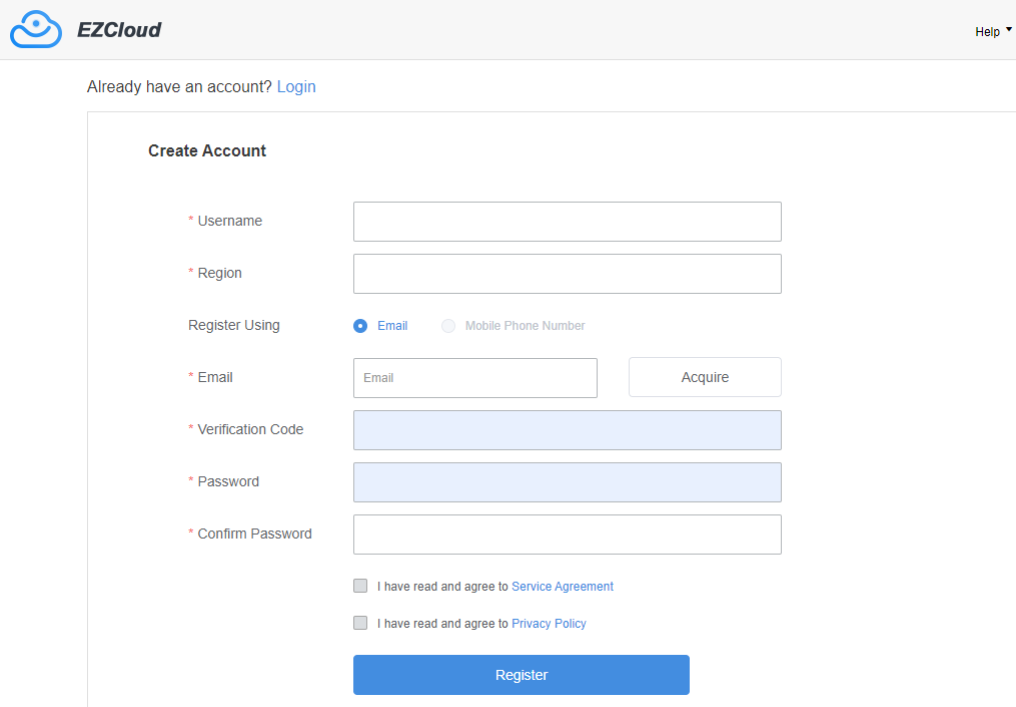
Task: Click the Password input field
Action: tap(567, 482)
